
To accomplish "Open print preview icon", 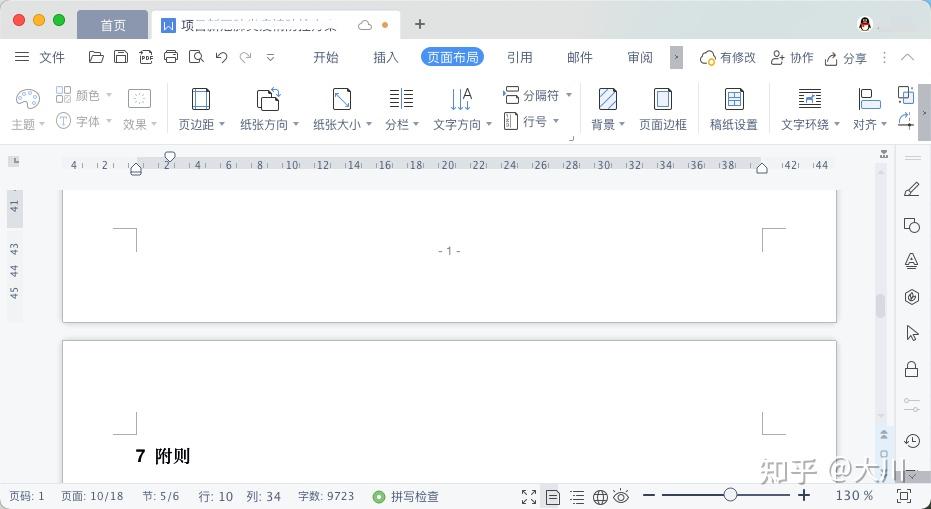I will [x=196, y=57].
